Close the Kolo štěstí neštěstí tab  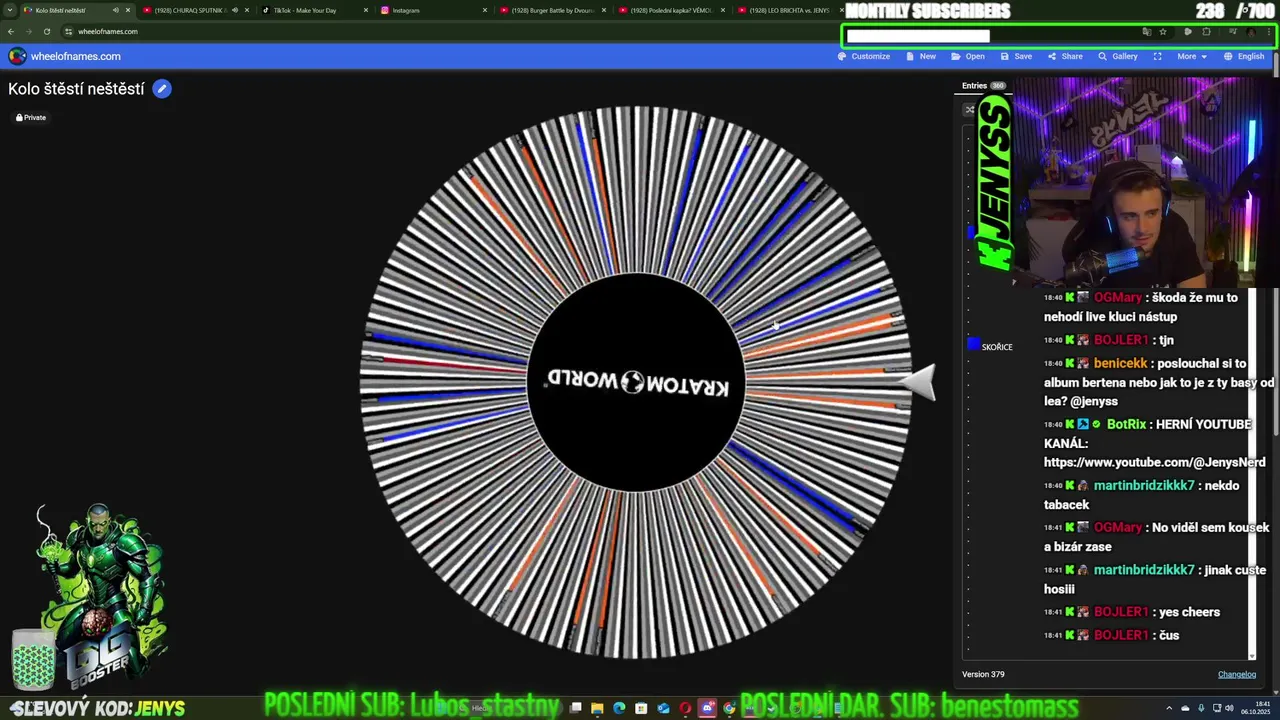(x=128, y=10)
